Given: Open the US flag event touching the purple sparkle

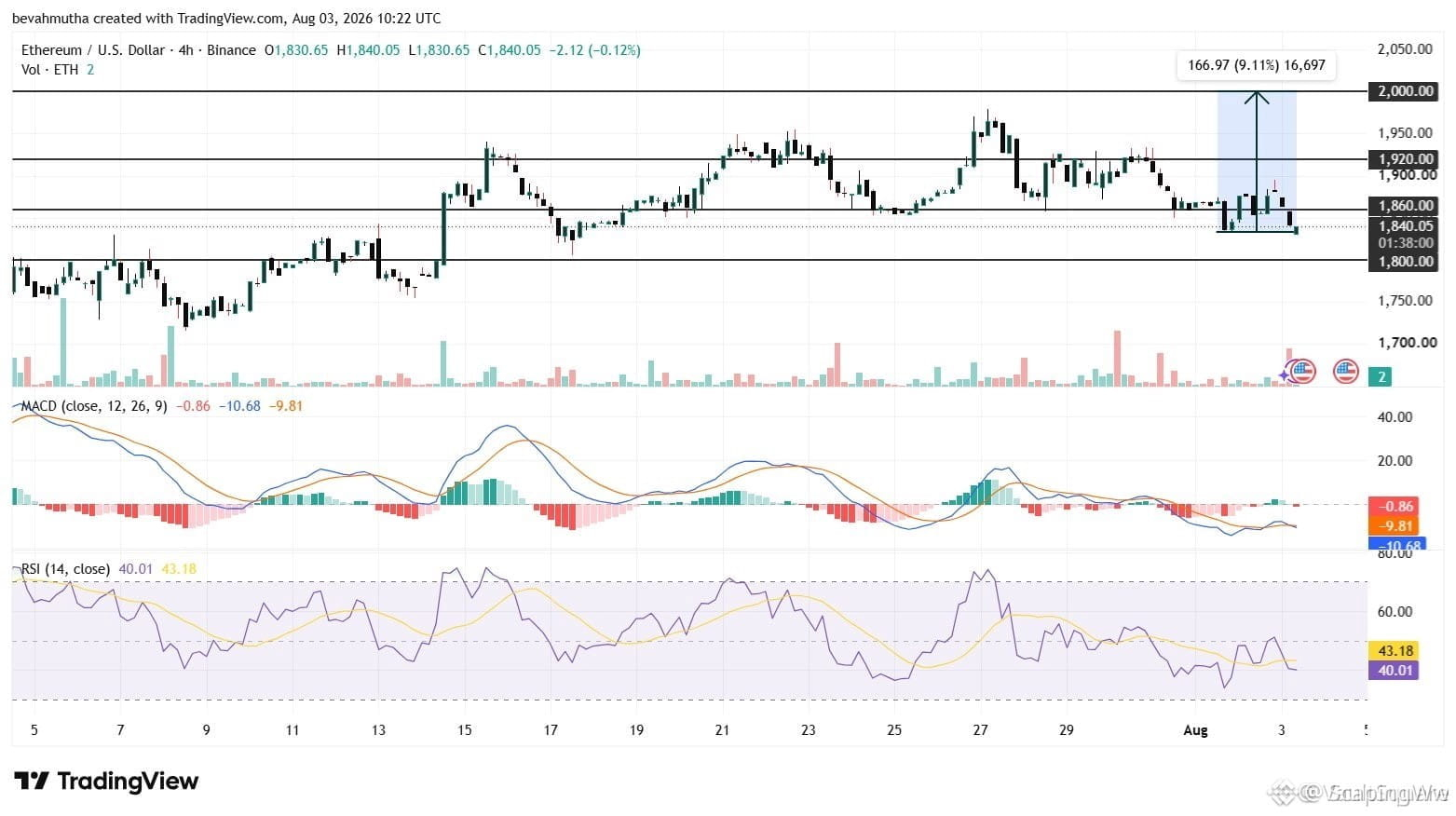Looking at the screenshot, I should (x=1302, y=372).
